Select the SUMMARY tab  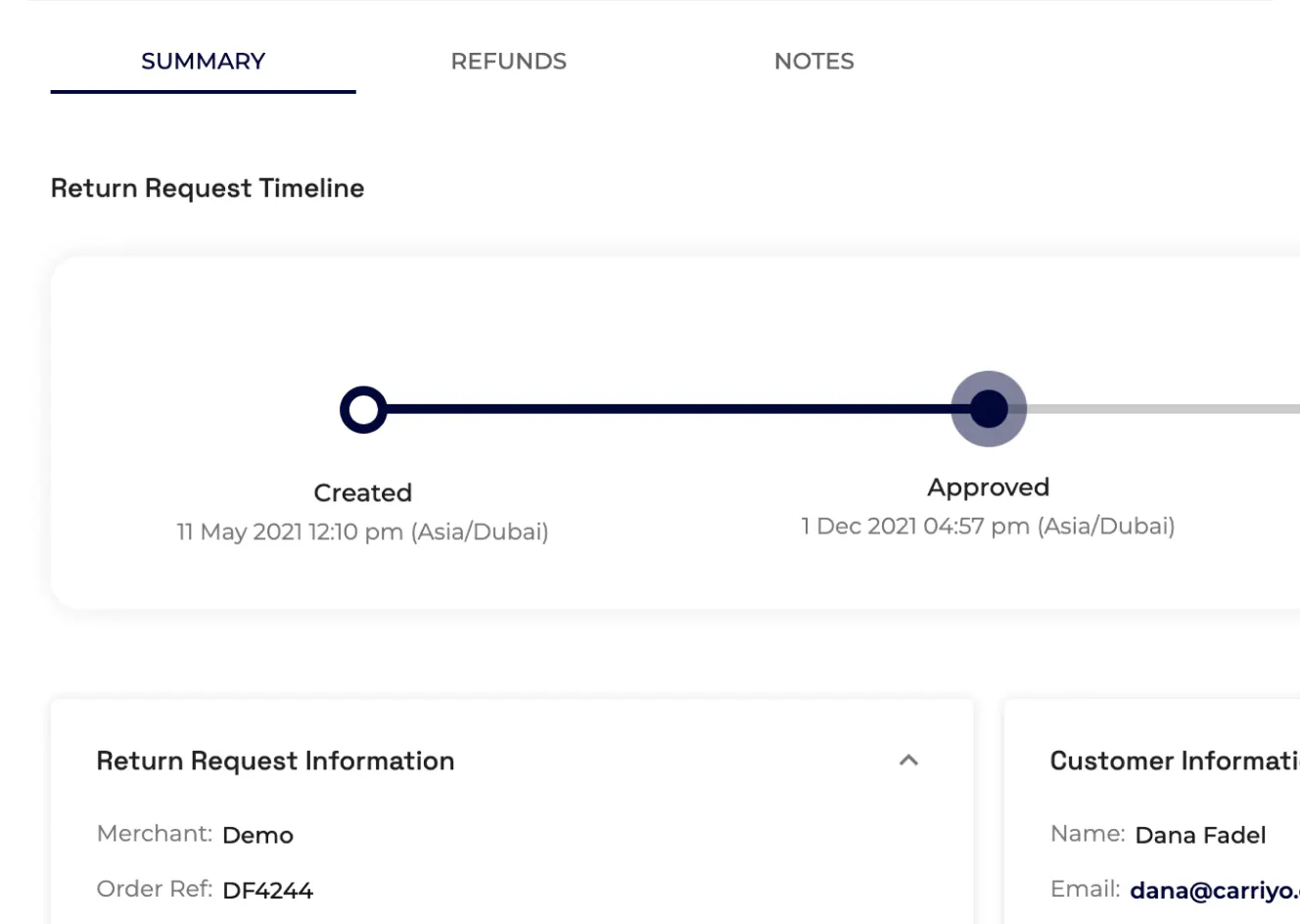pyautogui.click(x=203, y=62)
